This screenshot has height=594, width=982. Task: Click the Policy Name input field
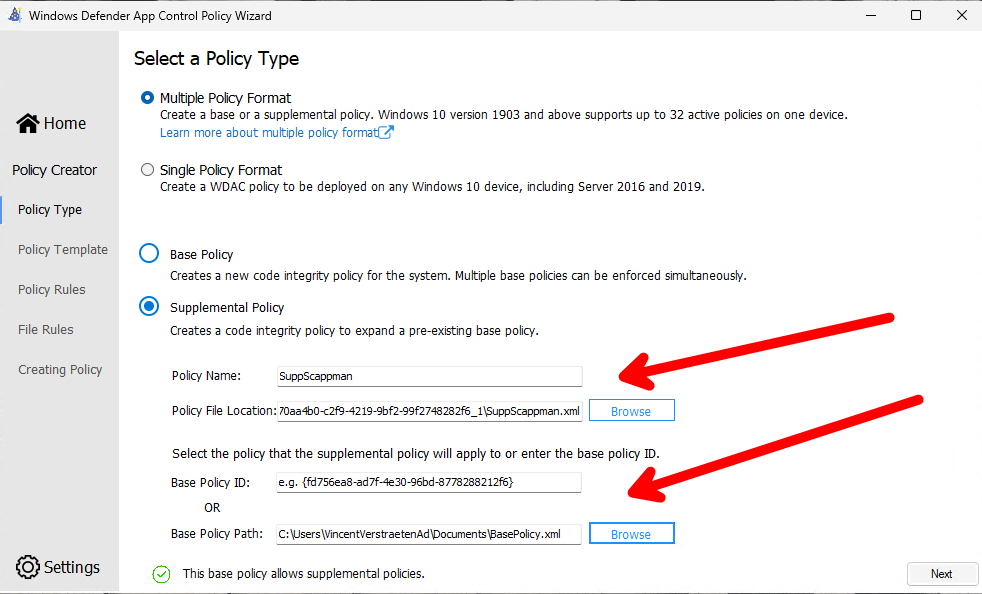click(430, 377)
